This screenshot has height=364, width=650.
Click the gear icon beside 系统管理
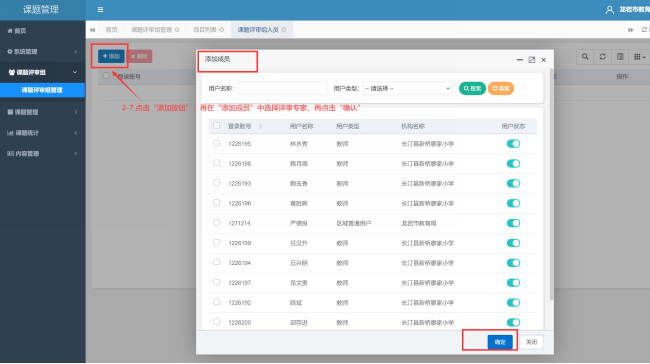click(x=10, y=51)
